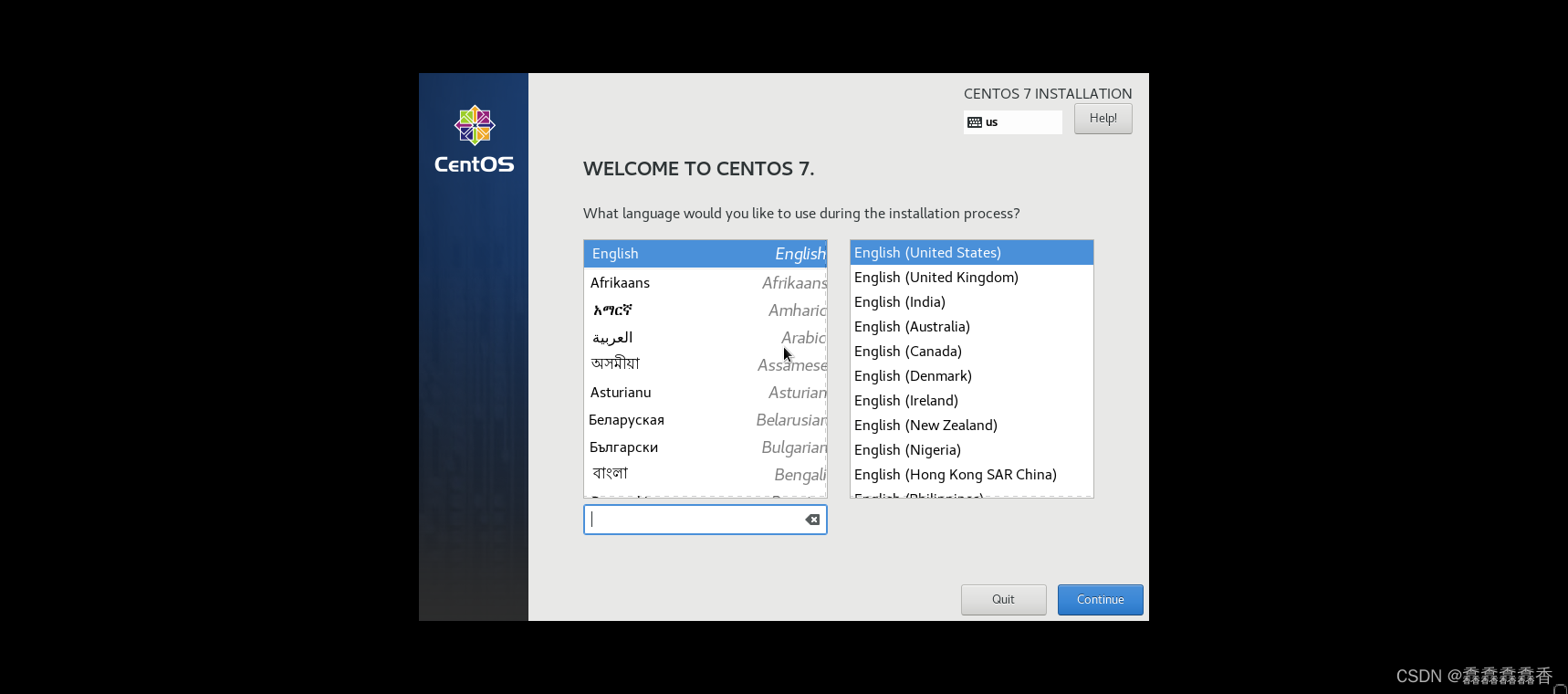Open the us keyboard layout indicator

pos(1012,122)
